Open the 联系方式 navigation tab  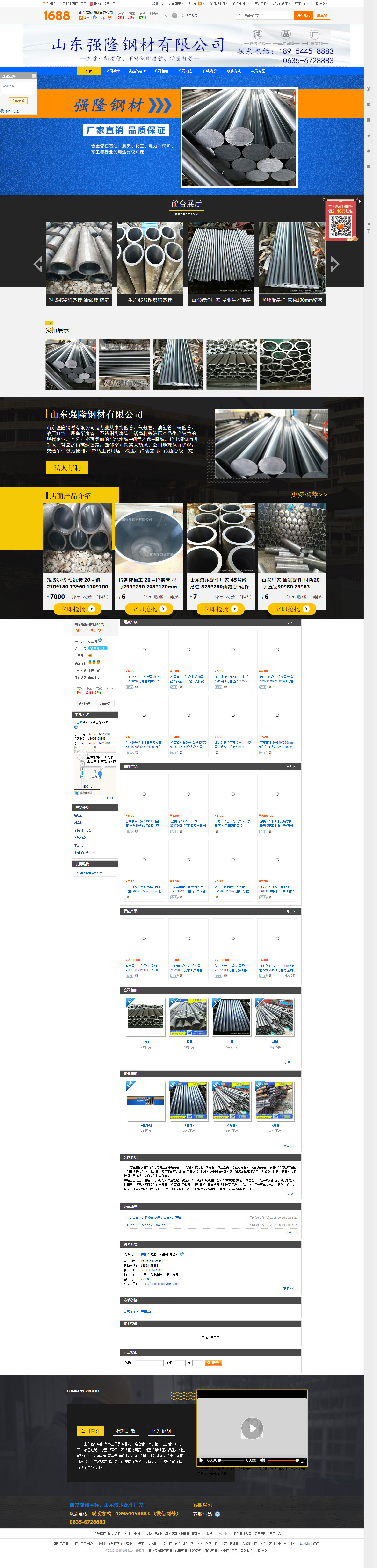point(234,71)
